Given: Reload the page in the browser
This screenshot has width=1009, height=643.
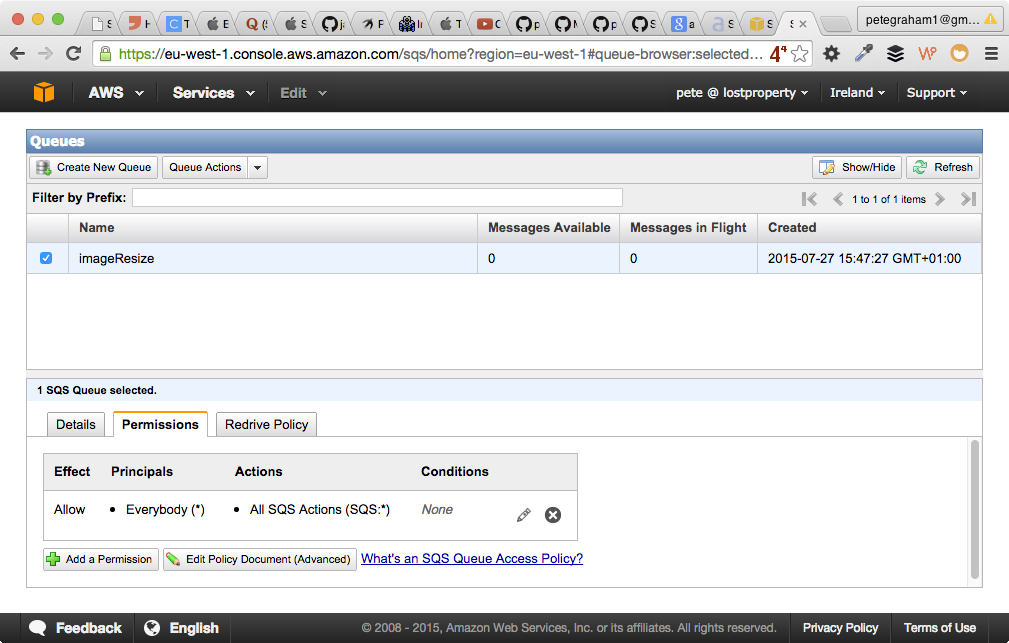Looking at the screenshot, I should pyautogui.click(x=73, y=53).
